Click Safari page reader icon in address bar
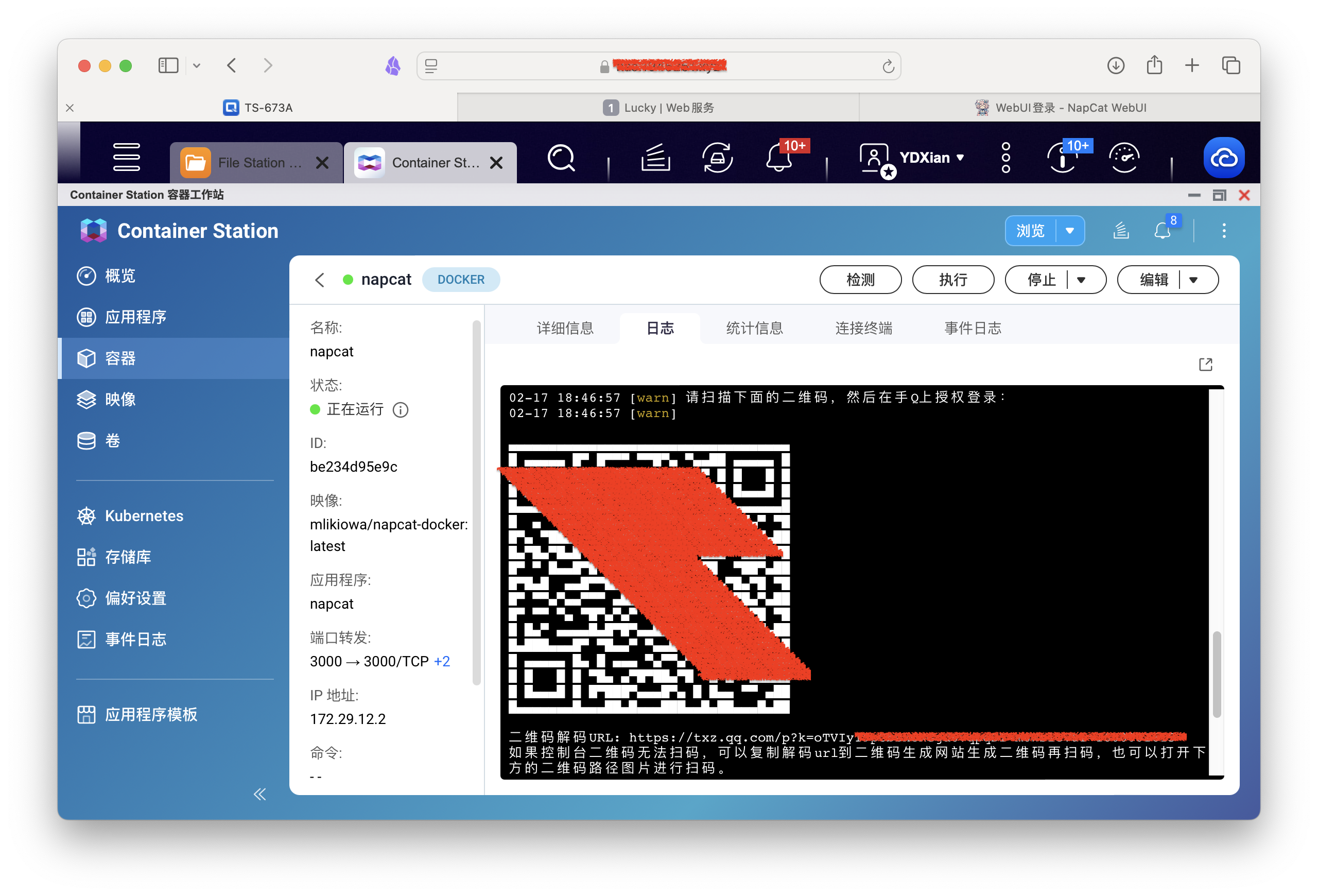 [431, 66]
